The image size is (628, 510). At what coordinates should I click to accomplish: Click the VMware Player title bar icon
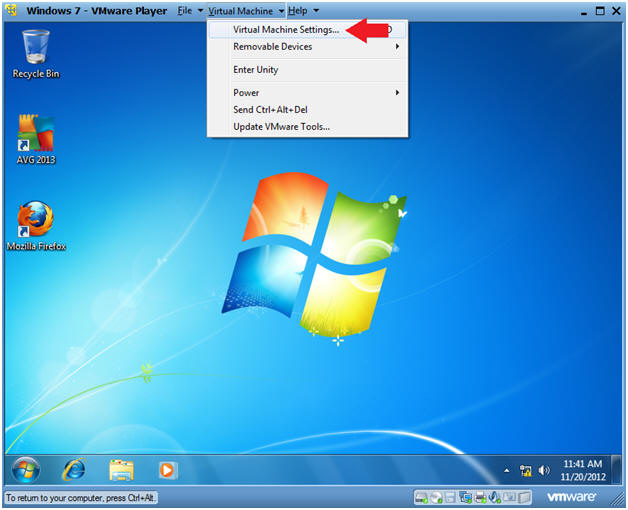click(x=11, y=10)
